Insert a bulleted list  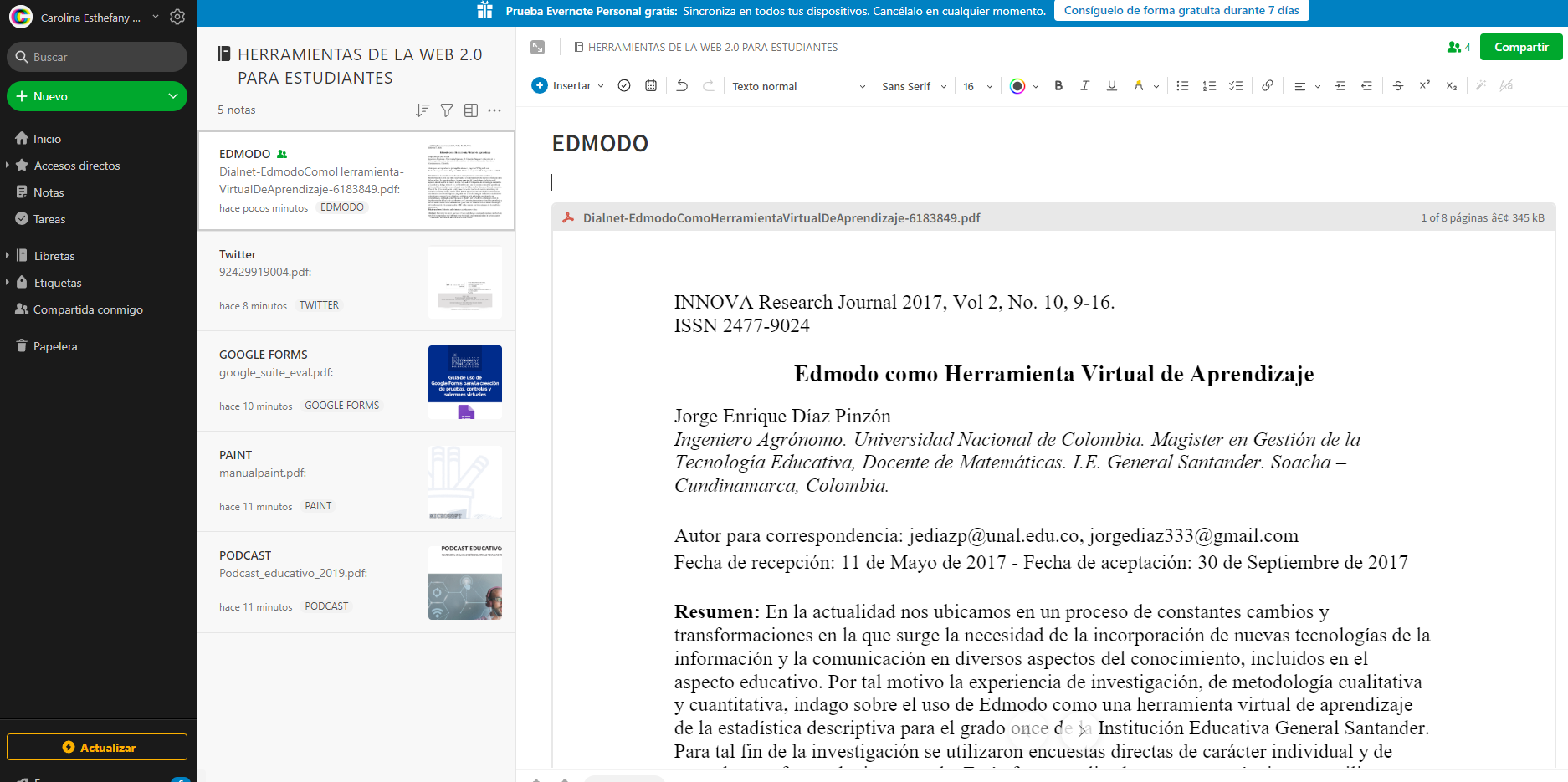pos(1182,85)
